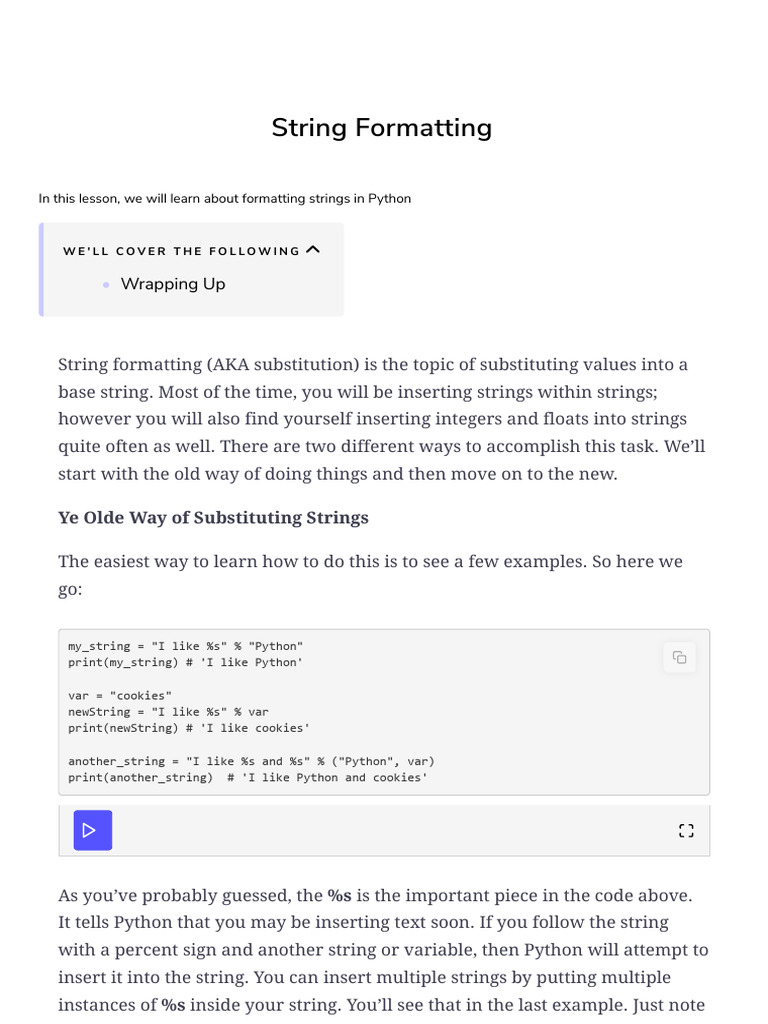Jump to the Wrapping Up section
768x1024 pixels.
pyautogui.click(x=173, y=284)
